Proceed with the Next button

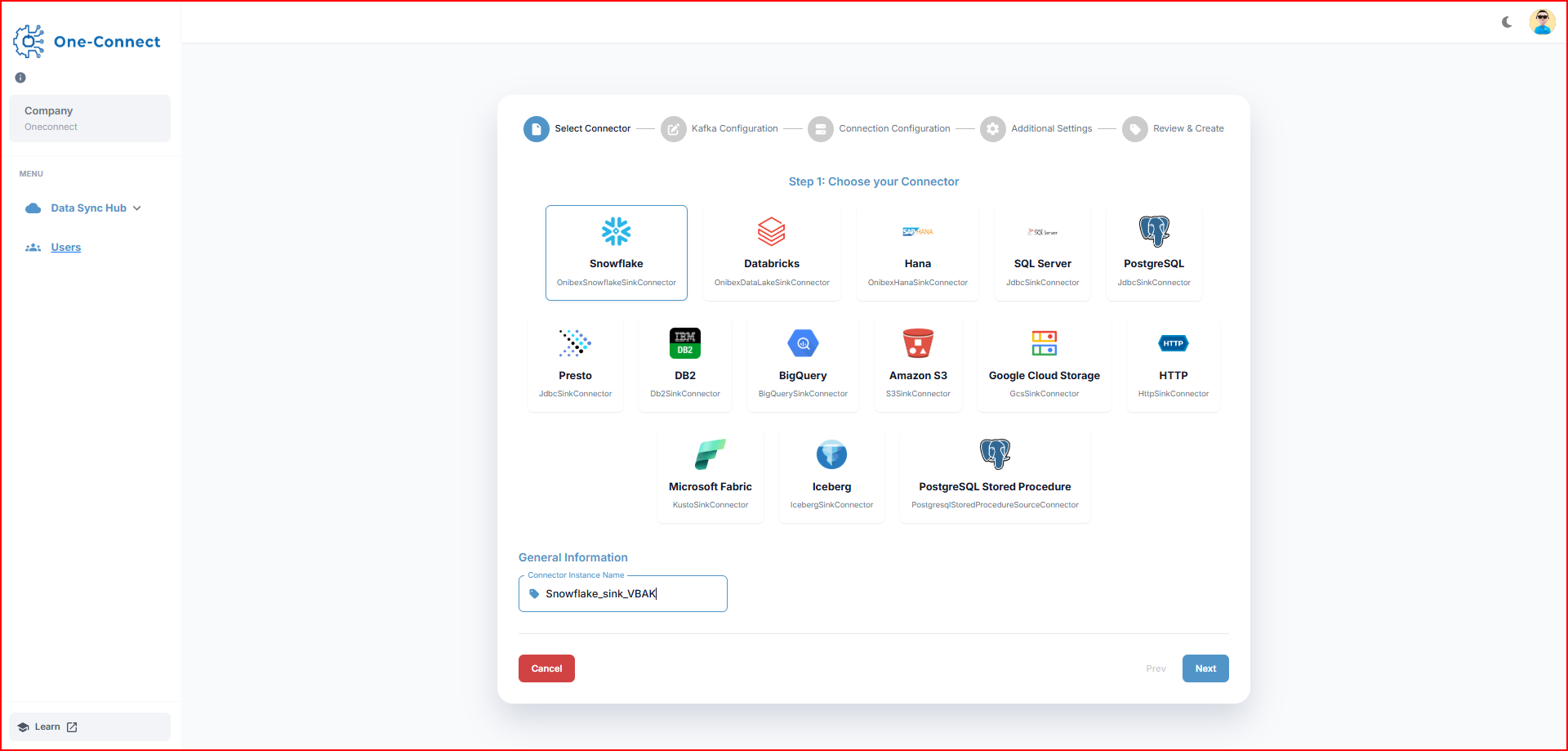click(x=1205, y=668)
